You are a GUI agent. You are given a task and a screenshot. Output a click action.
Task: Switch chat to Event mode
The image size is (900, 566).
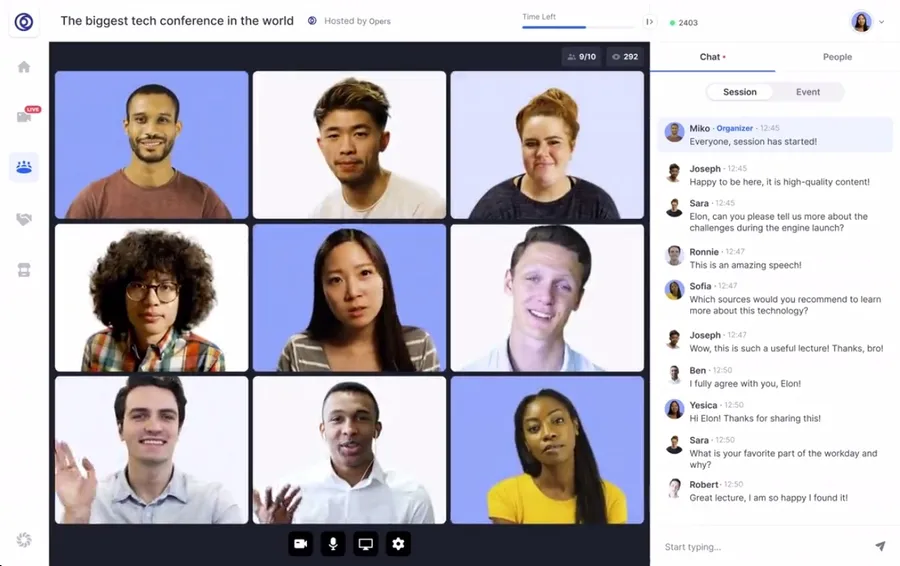808,92
